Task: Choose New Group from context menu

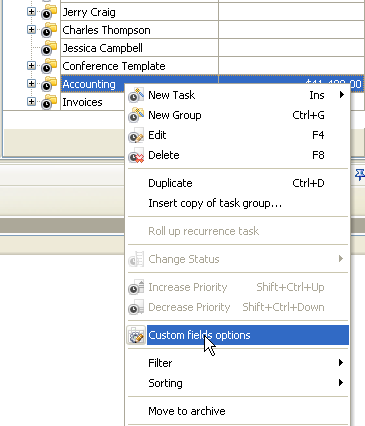Action: (238, 115)
